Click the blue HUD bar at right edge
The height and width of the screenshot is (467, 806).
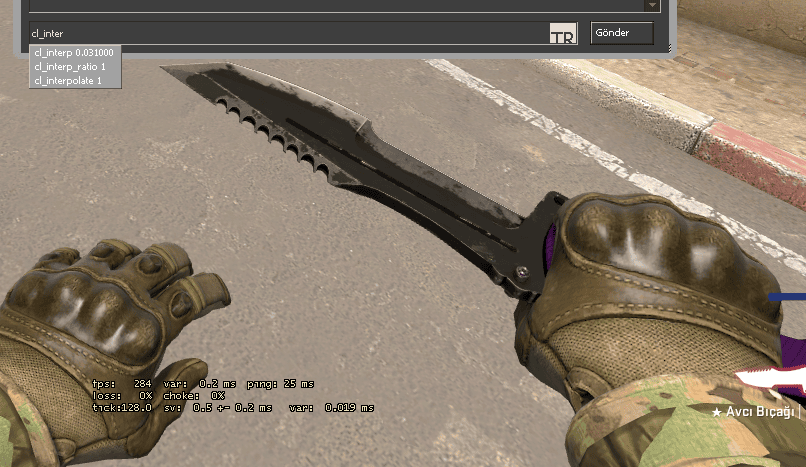click(787, 297)
